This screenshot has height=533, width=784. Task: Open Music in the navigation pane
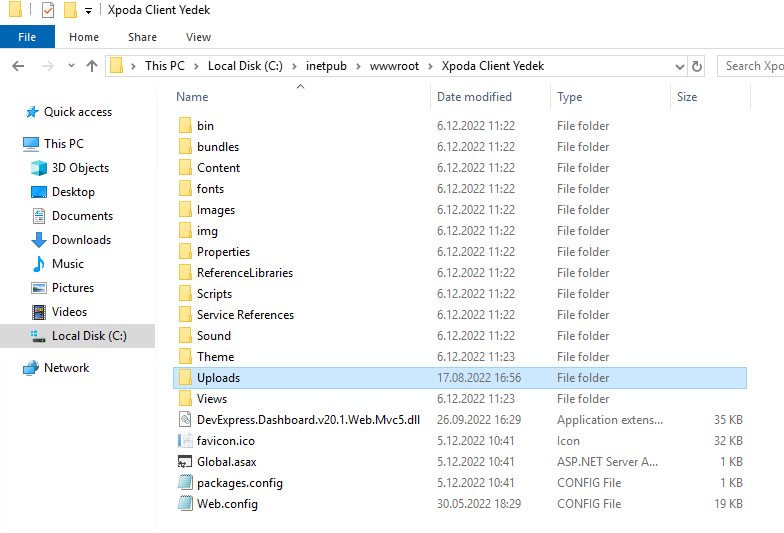pos(68,264)
